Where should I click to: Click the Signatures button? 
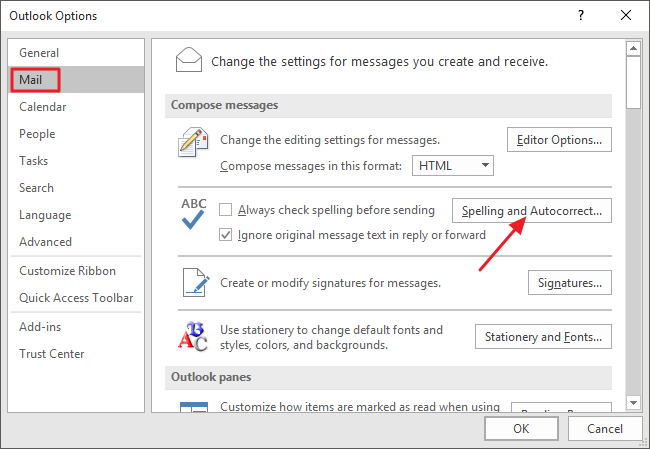coord(570,283)
